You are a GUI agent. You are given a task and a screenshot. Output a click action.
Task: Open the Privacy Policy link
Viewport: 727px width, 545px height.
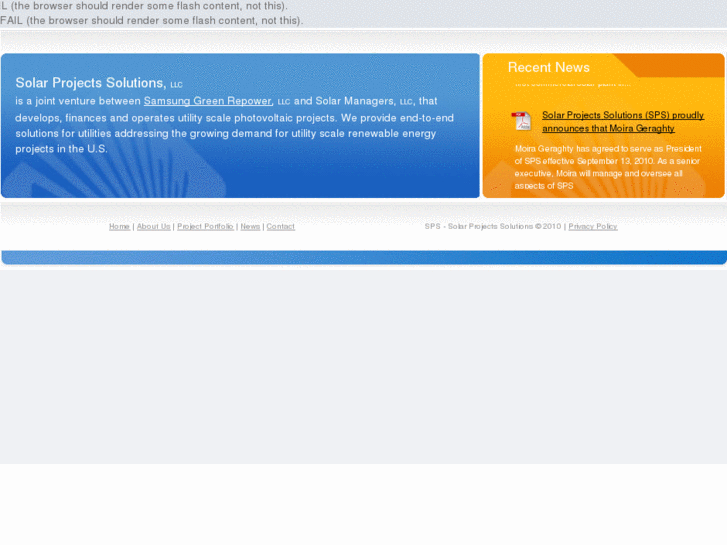coord(593,226)
